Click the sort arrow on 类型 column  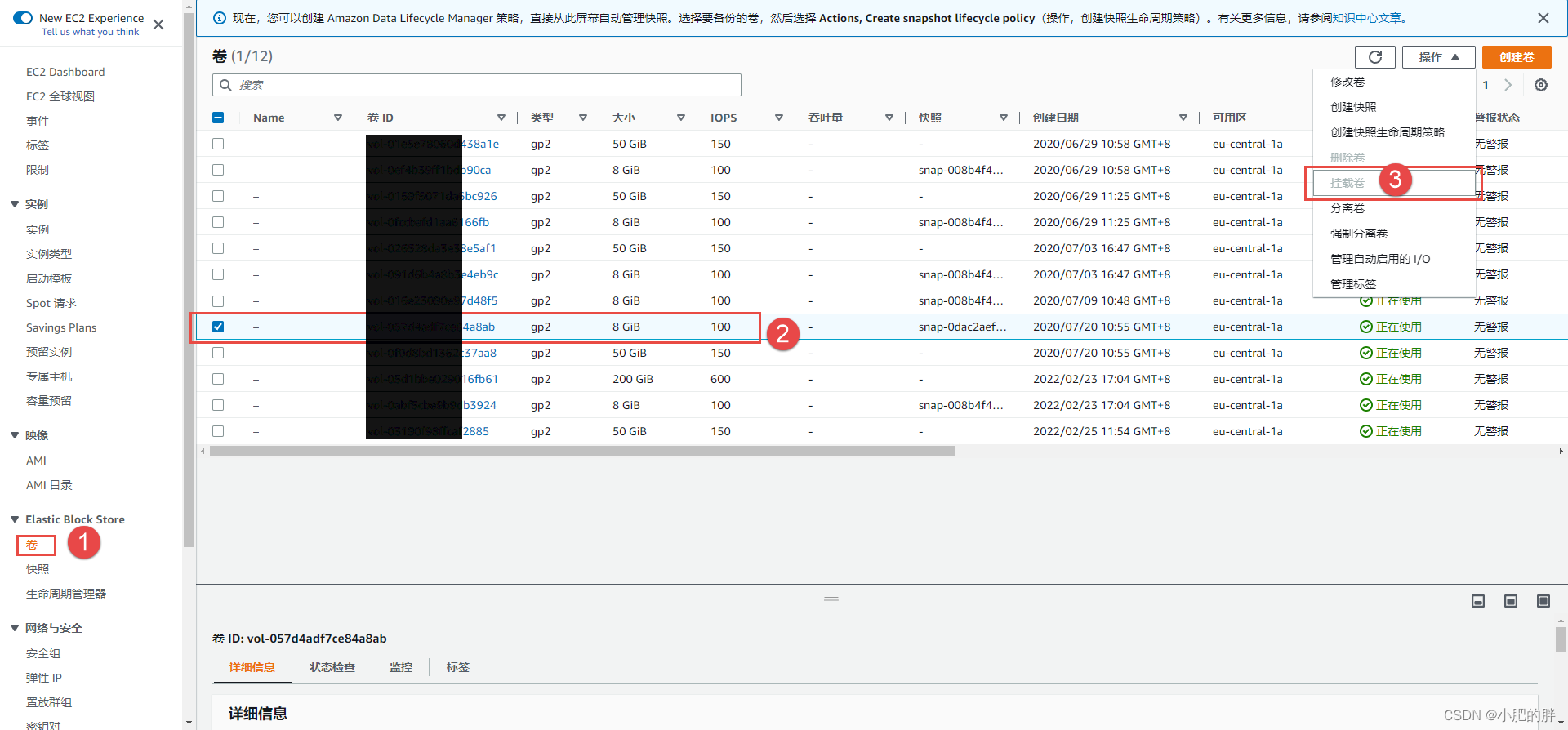tap(583, 118)
